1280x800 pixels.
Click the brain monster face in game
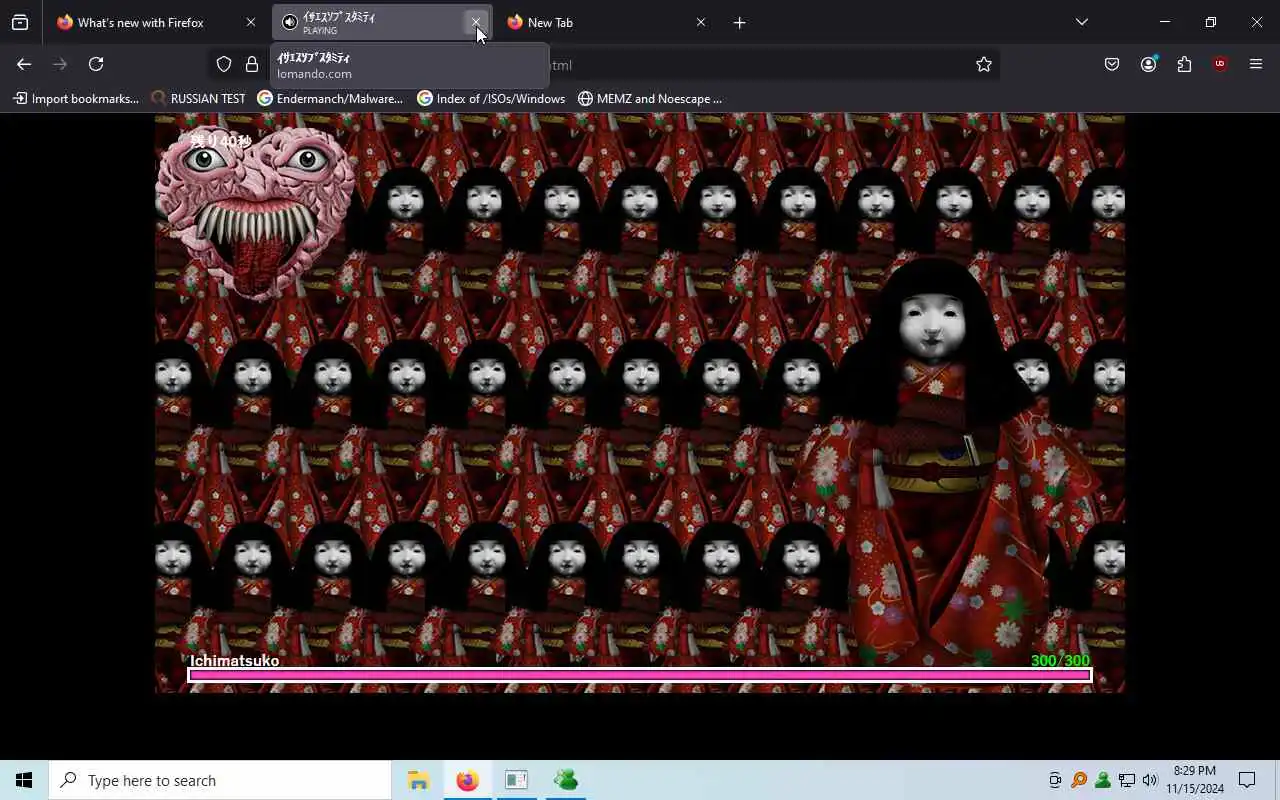click(x=254, y=212)
